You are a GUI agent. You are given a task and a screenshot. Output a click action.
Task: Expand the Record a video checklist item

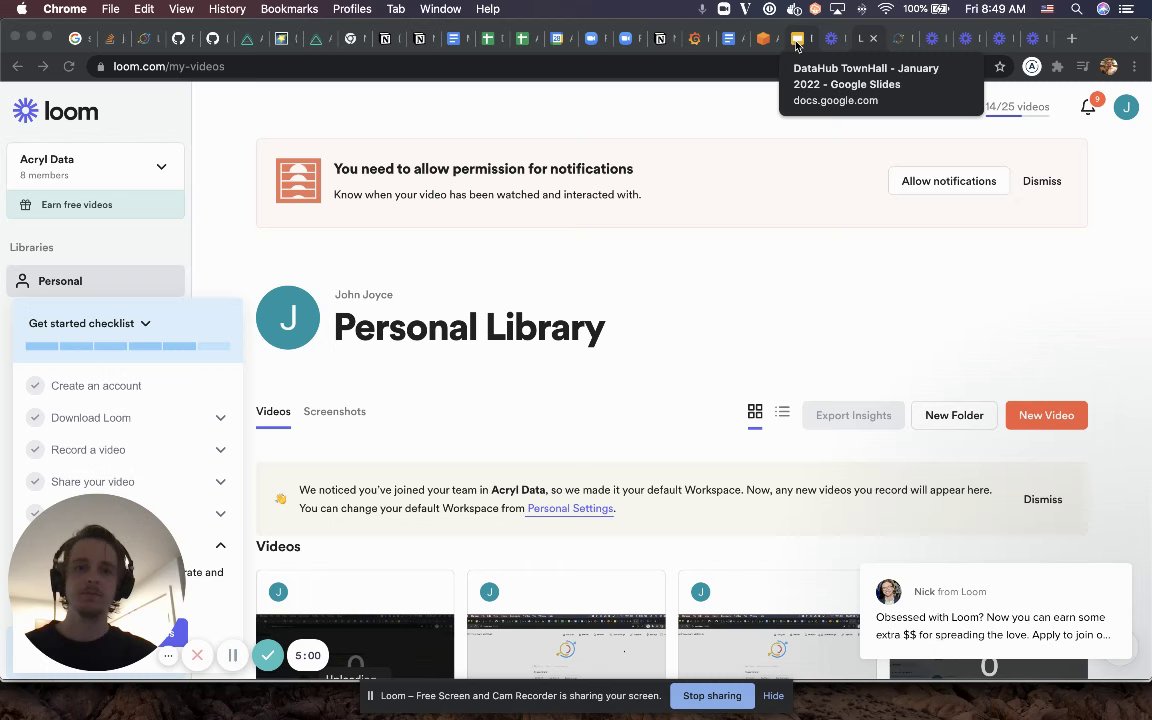pos(220,450)
